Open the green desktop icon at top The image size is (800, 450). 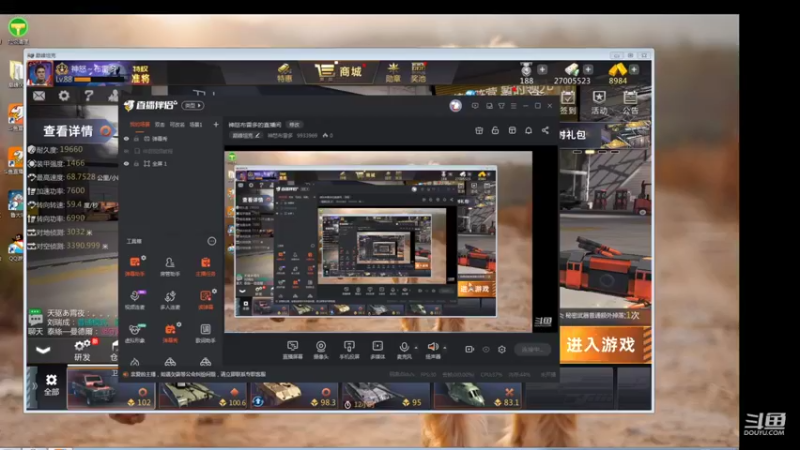pos(18,28)
